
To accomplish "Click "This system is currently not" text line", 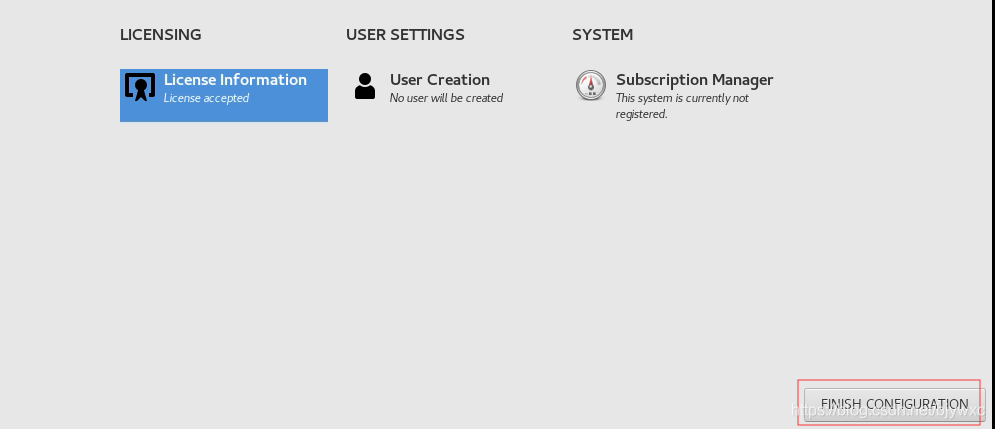I will click(x=682, y=98).
